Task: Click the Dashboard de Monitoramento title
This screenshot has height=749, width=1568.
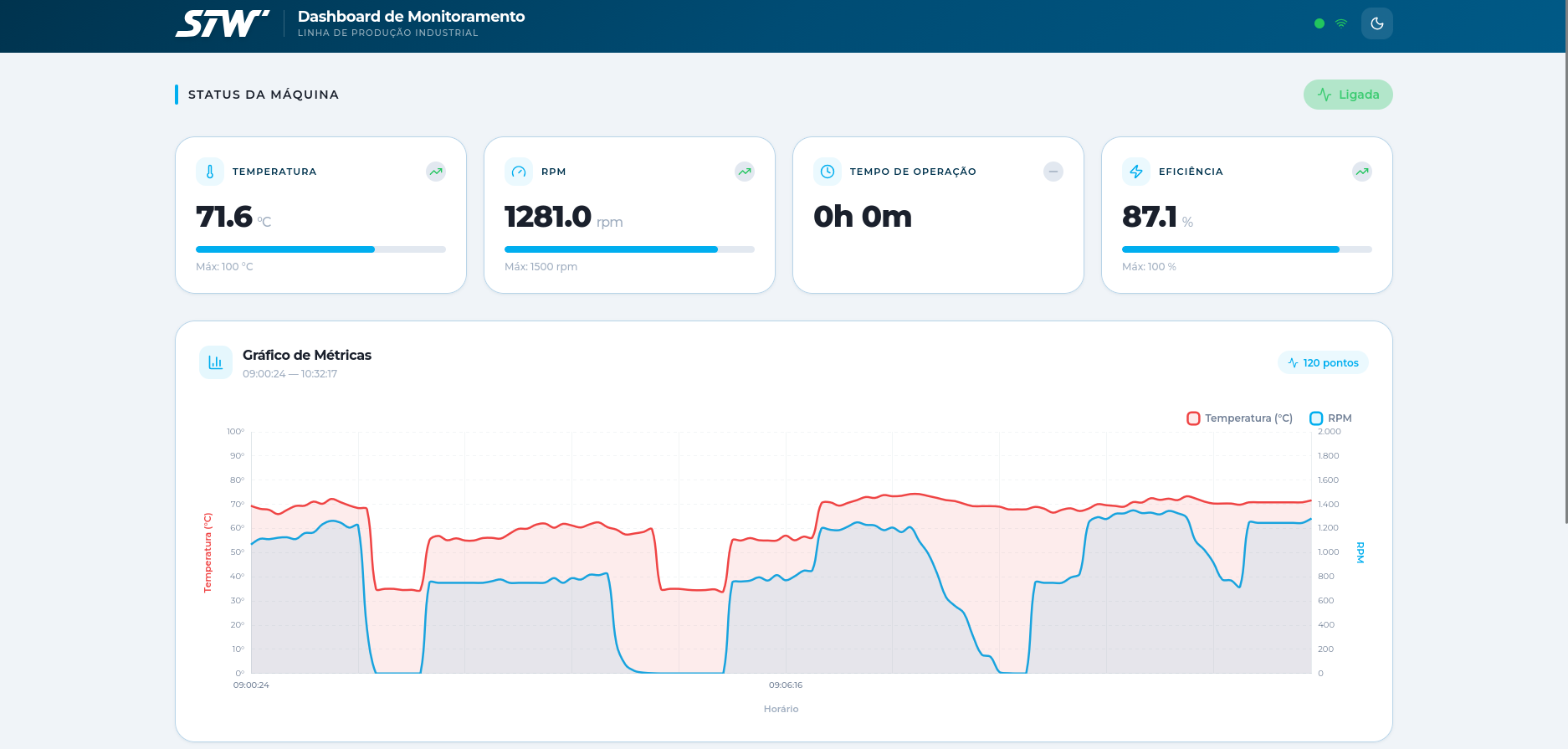Action: [411, 17]
